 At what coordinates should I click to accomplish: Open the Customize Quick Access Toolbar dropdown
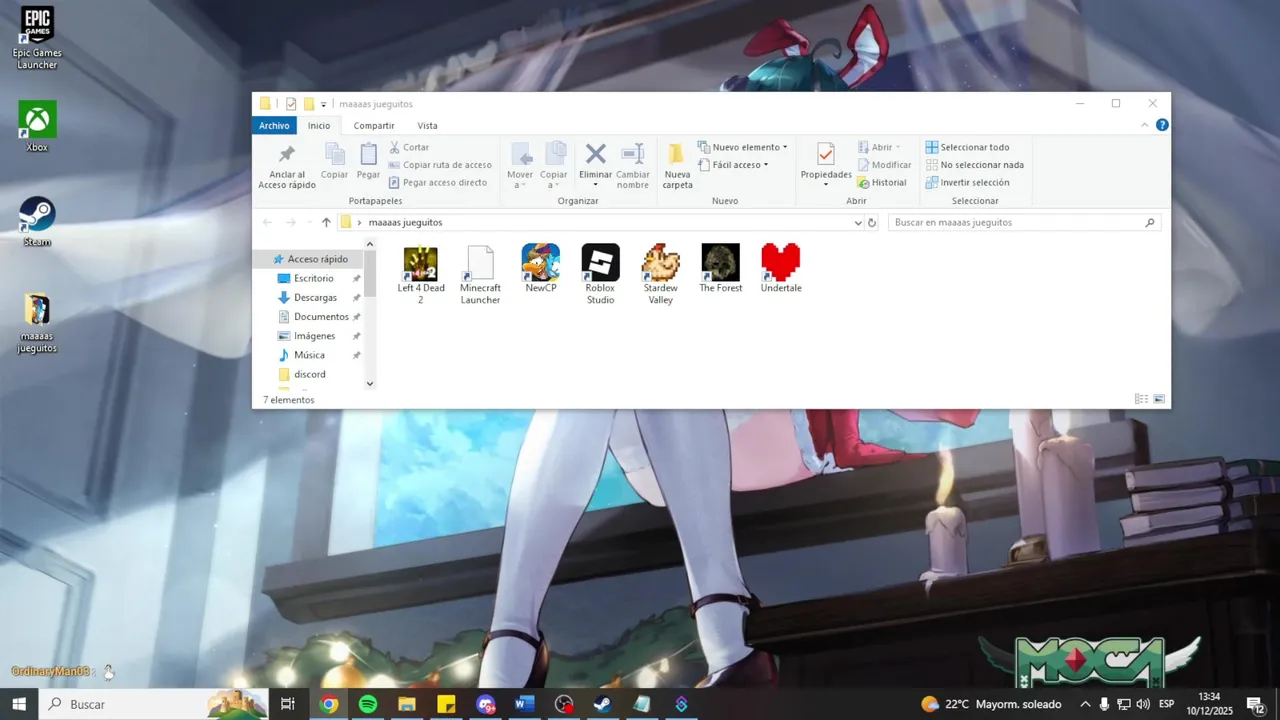pyautogui.click(x=323, y=104)
